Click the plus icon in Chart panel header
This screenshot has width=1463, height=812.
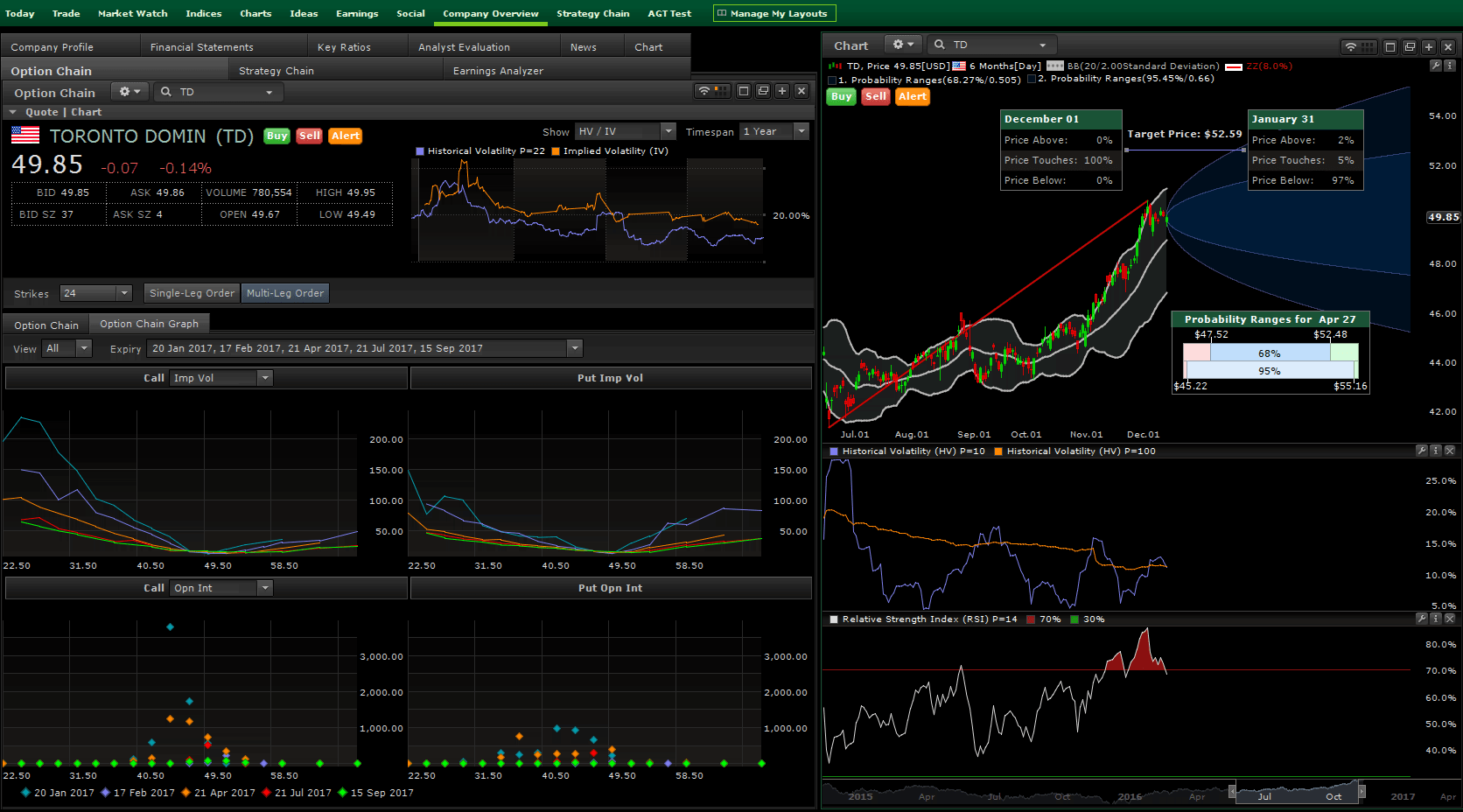coord(1429,47)
